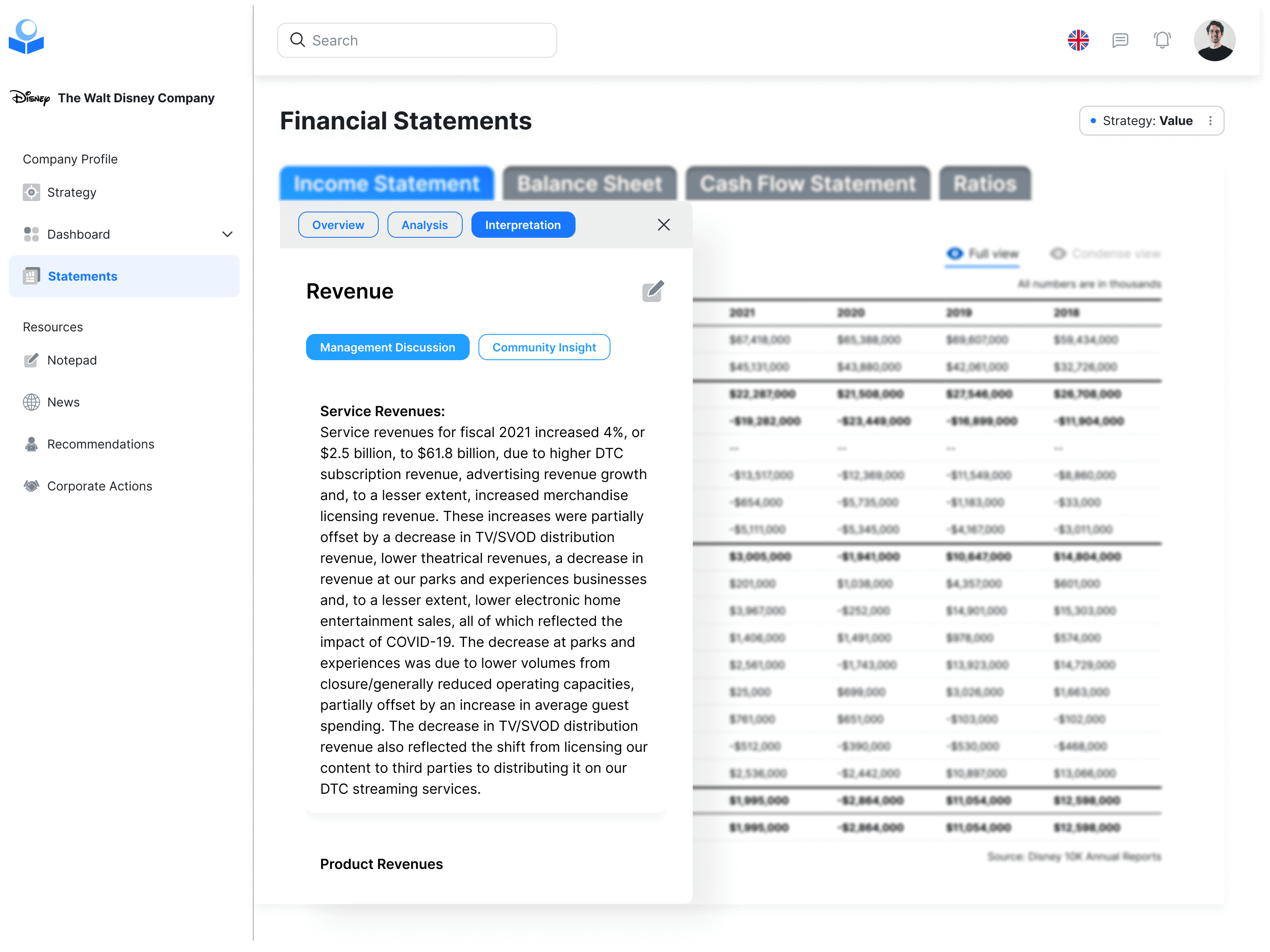The image size is (1270, 952).
Task: Open the UK flag language selector
Action: [x=1078, y=40]
